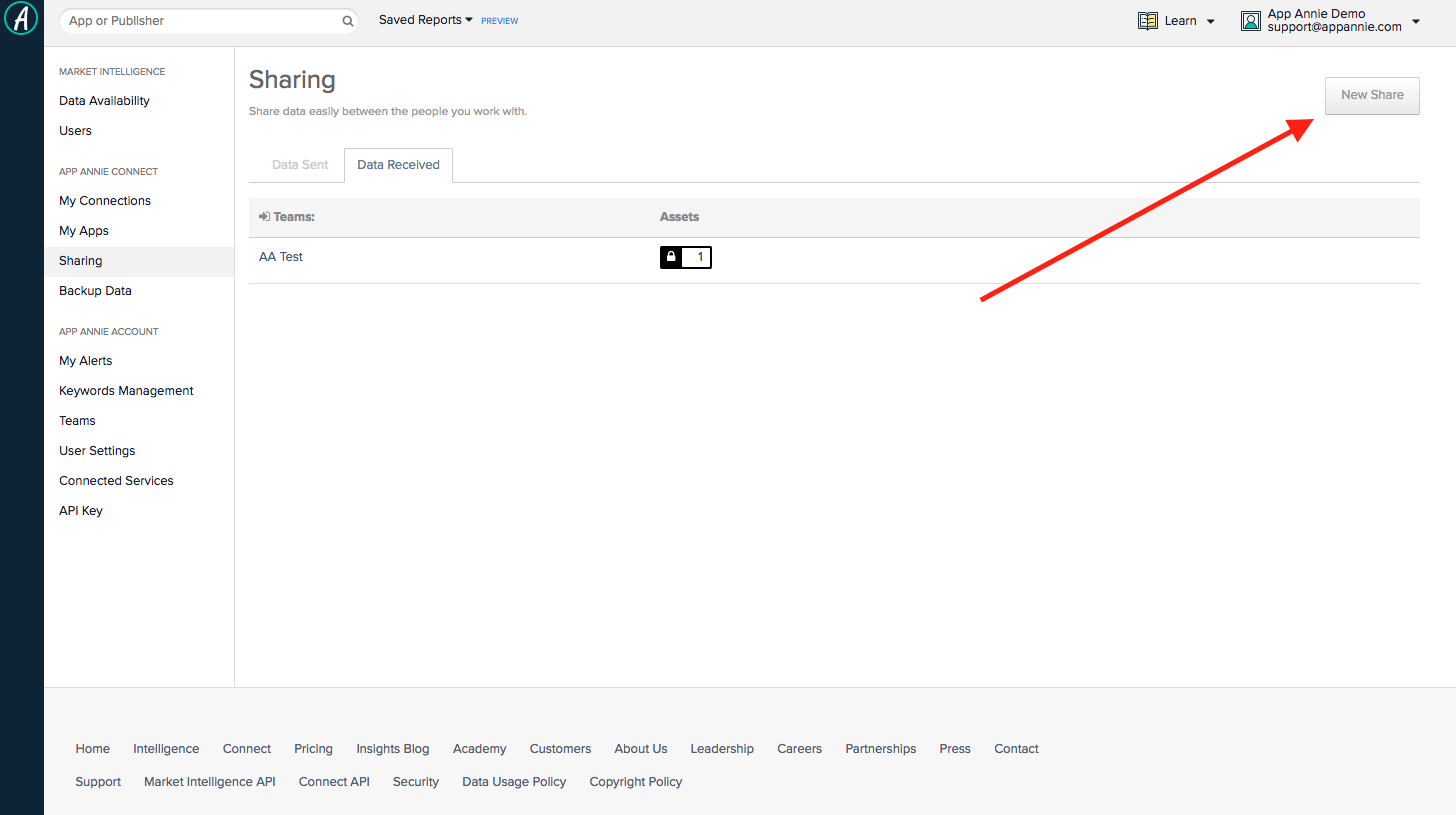This screenshot has width=1456, height=815.
Task: Click Market Intelligence API footer link
Action: tap(210, 782)
